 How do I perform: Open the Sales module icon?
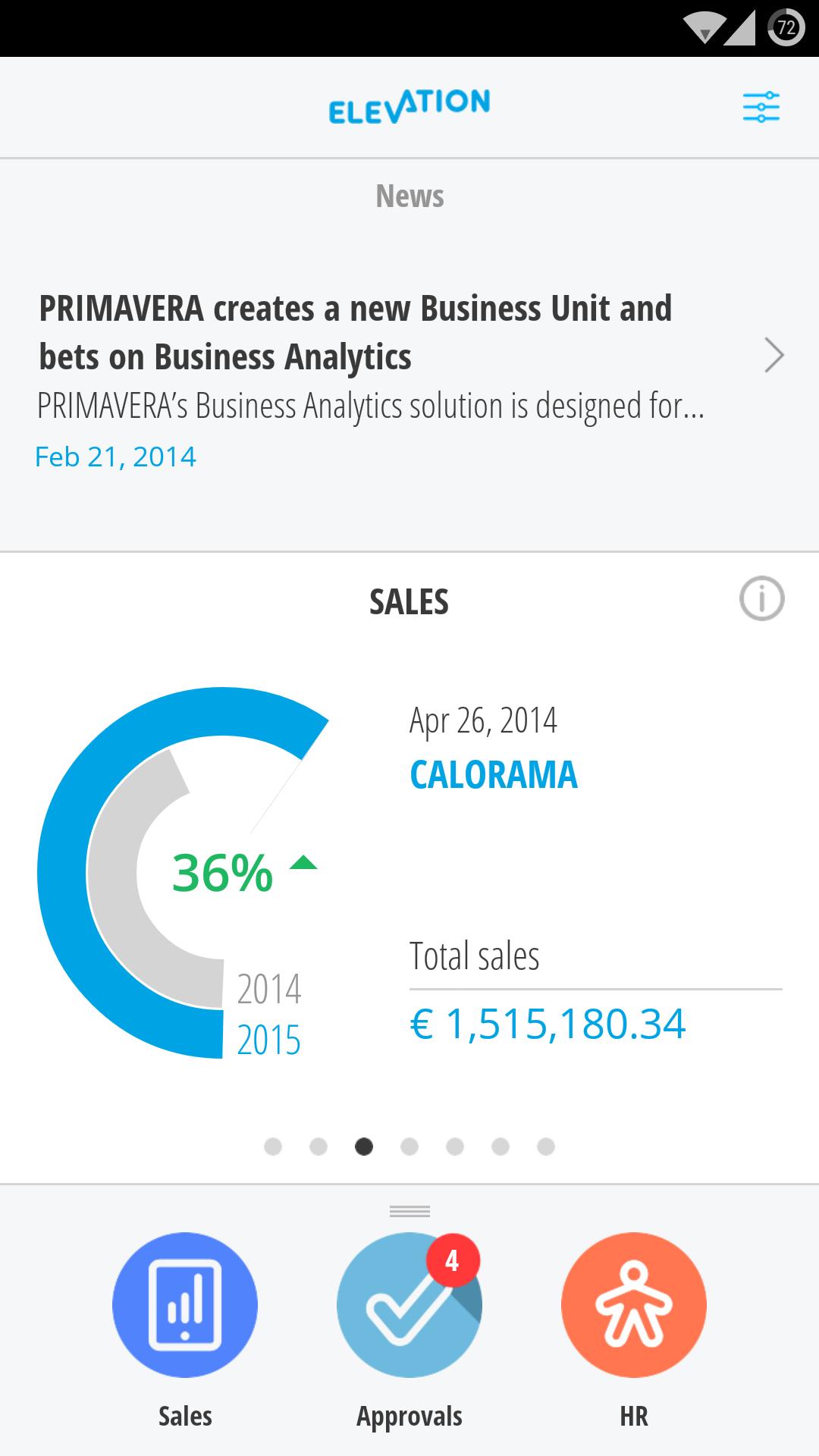185,1304
